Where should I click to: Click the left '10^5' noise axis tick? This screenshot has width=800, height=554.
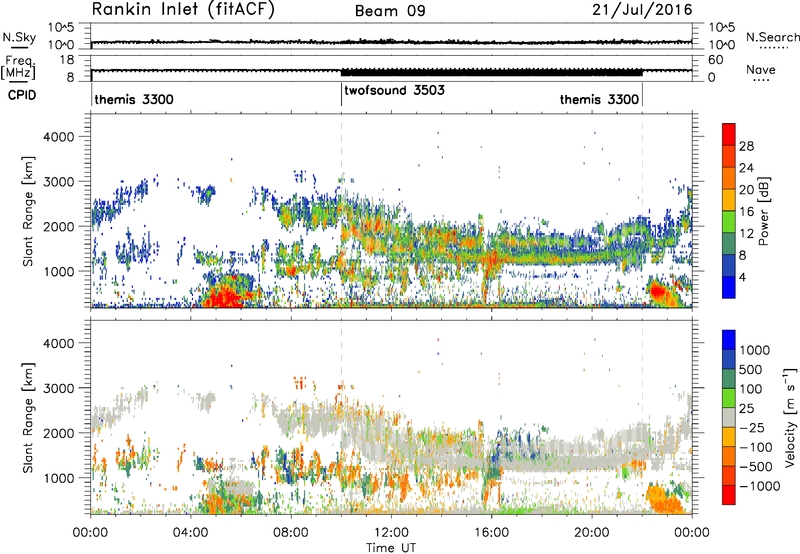click(x=61, y=27)
